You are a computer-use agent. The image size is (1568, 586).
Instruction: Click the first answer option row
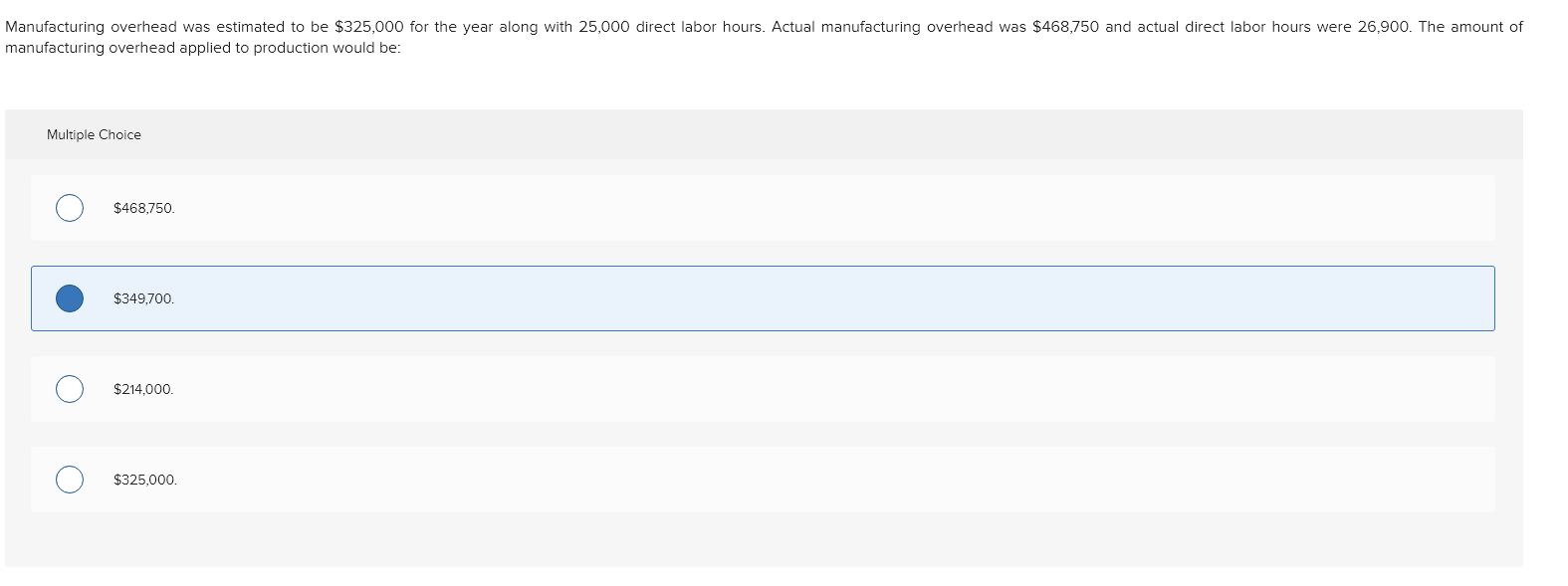pos(697,208)
